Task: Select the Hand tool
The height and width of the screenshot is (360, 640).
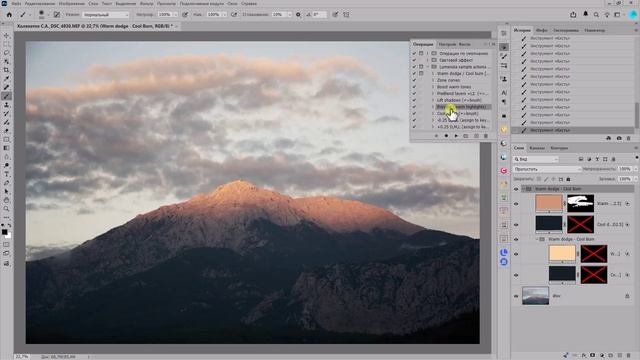Action: 6,200
